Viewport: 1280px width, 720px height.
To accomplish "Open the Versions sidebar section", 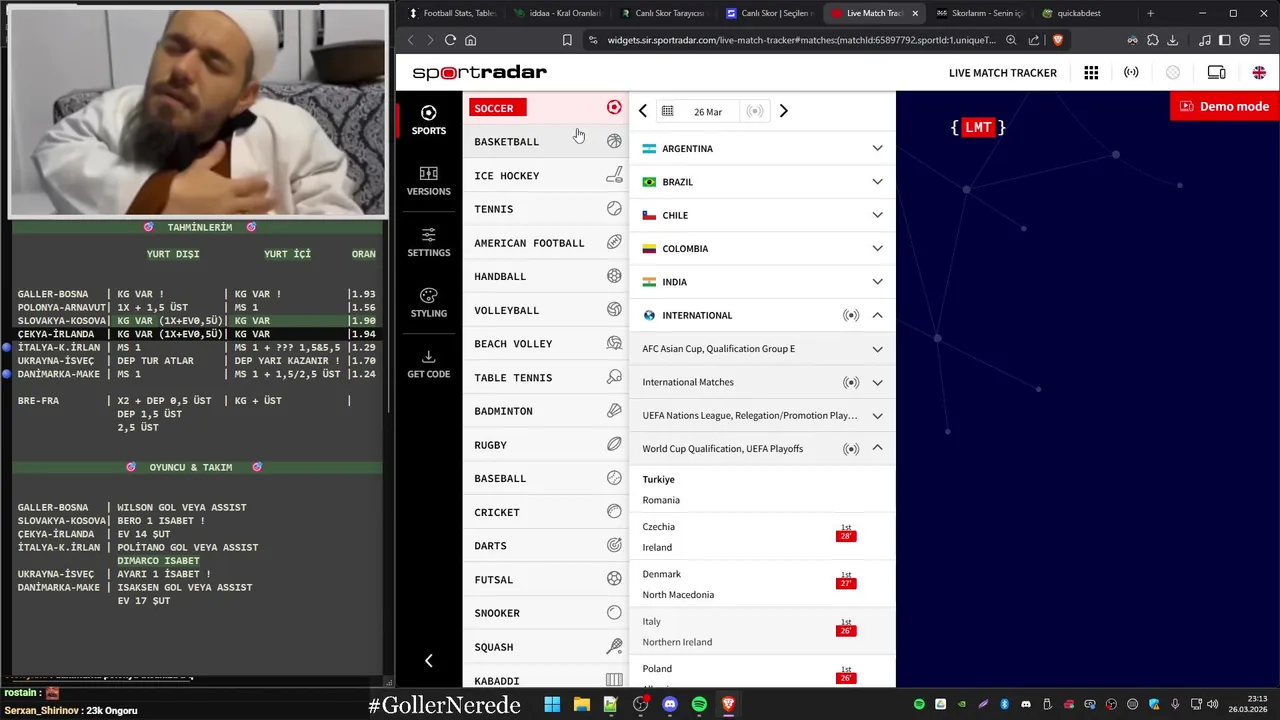I will [x=429, y=181].
